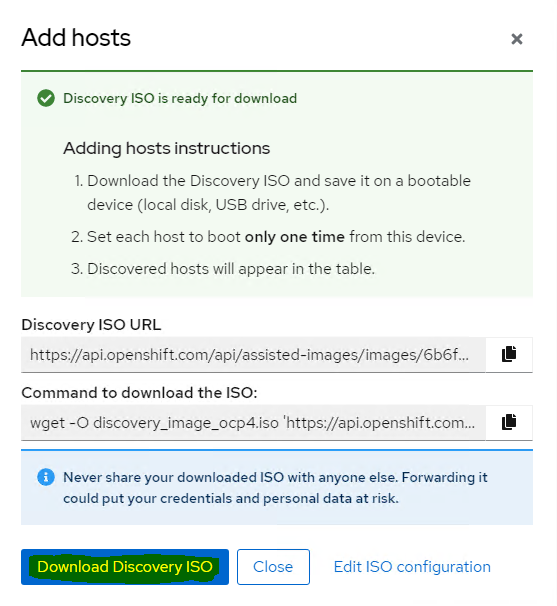Dismiss the Add hosts dialog with X
Image resolution: width=557 pixels, height=606 pixels.
(517, 39)
